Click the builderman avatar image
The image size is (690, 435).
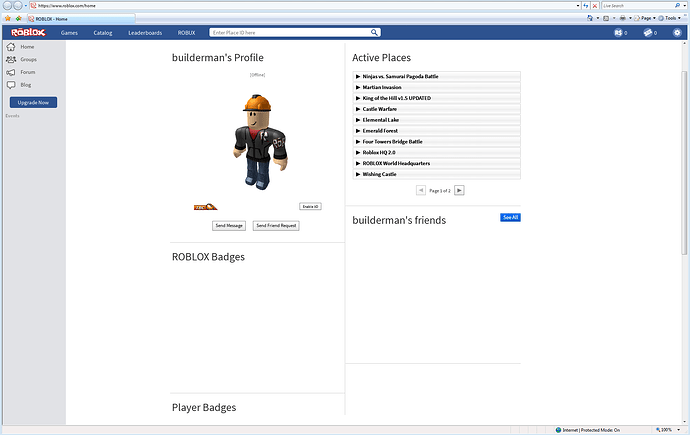[260, 142]
